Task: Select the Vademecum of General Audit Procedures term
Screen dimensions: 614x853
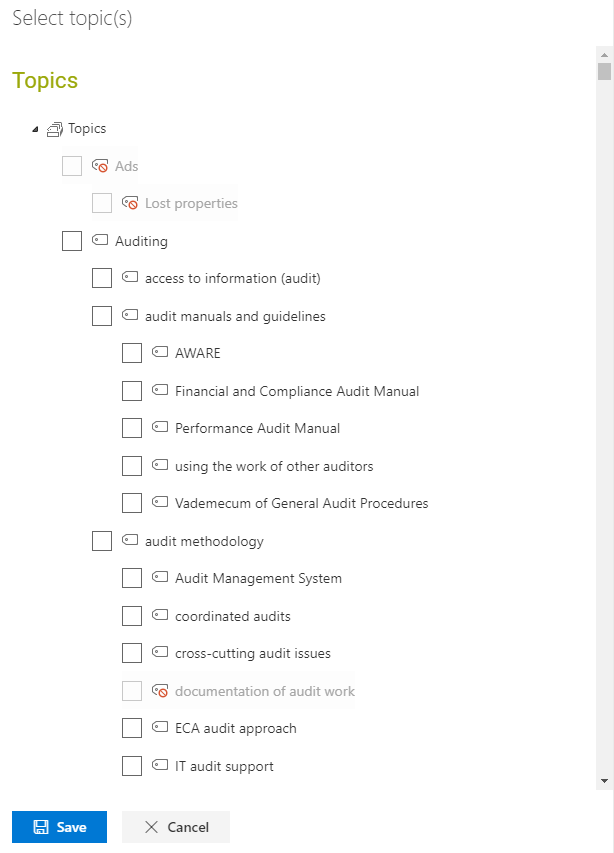Action: point(301,503)
